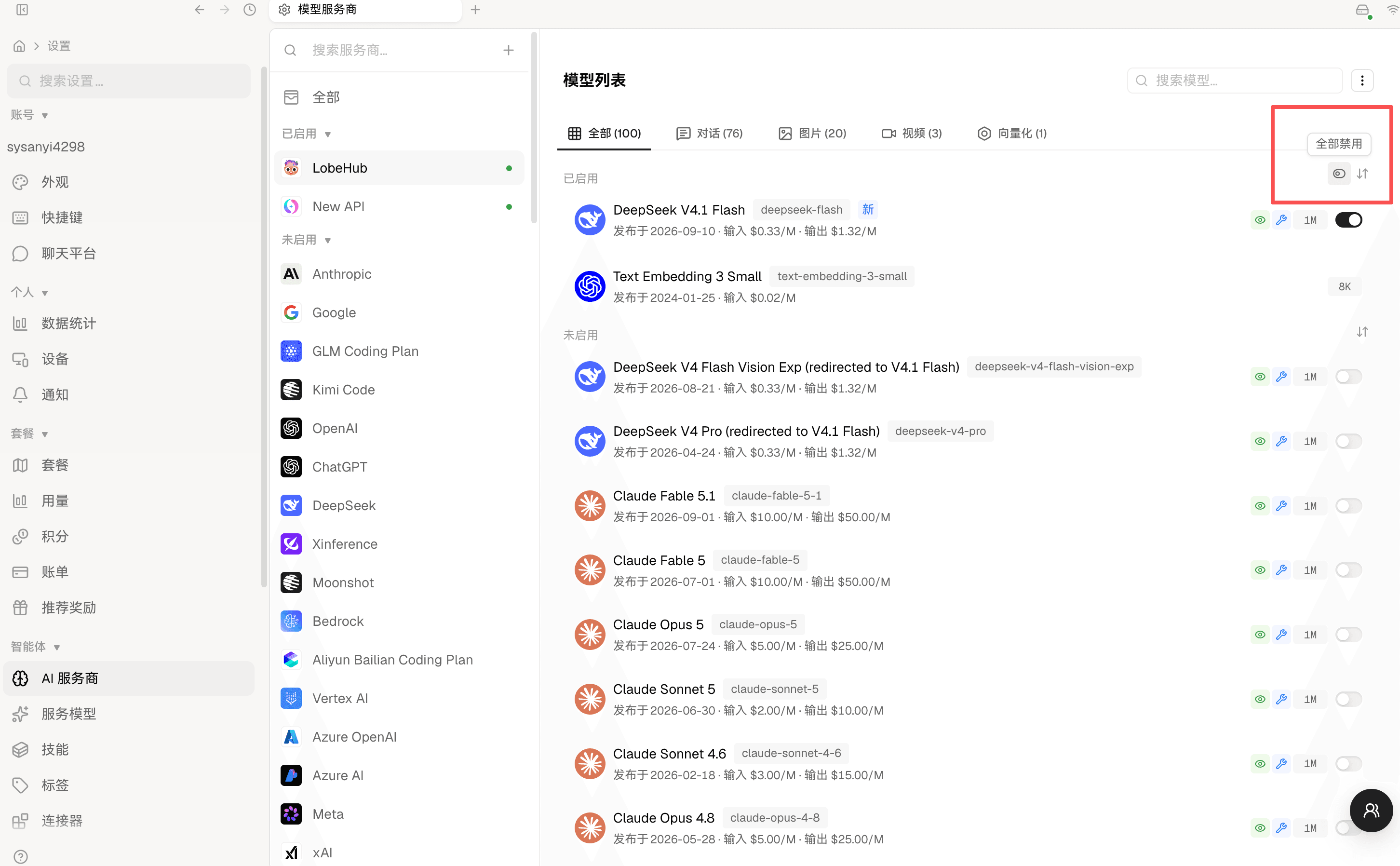Screen dimensions: 1400x866
Task: Enable the Claude Sonnet 4.6 model
Action: coord(1348,763)
